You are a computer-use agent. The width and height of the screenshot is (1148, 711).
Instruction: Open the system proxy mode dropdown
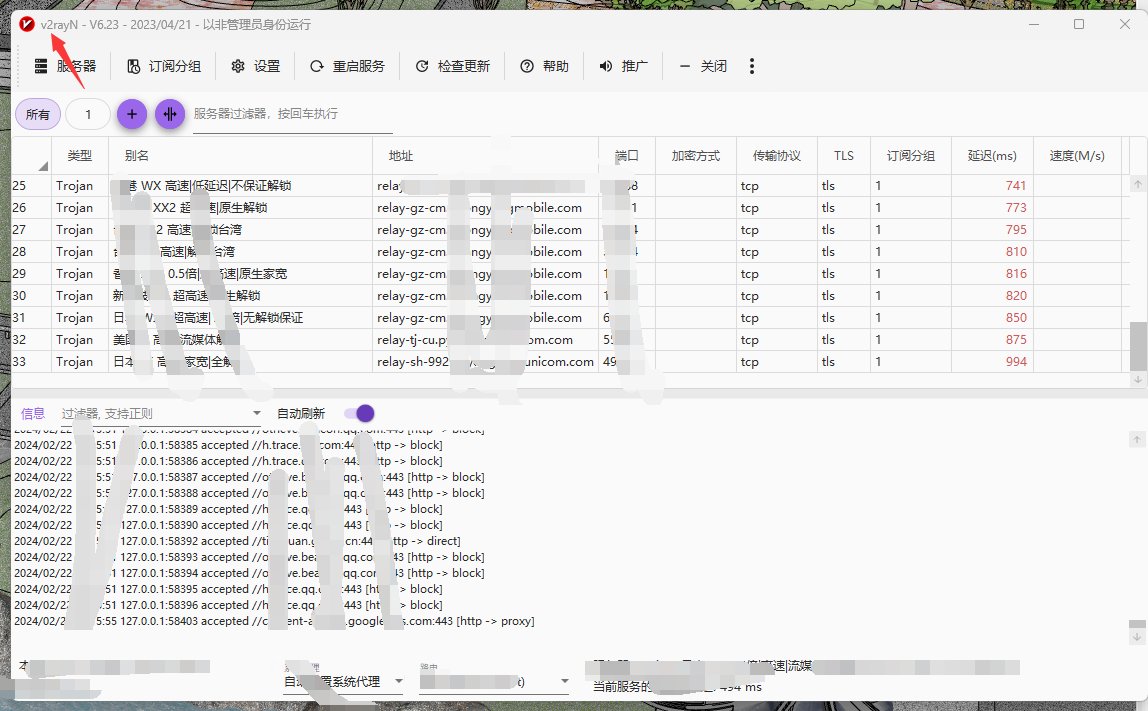pyautogui.click(x=343, y=682)
